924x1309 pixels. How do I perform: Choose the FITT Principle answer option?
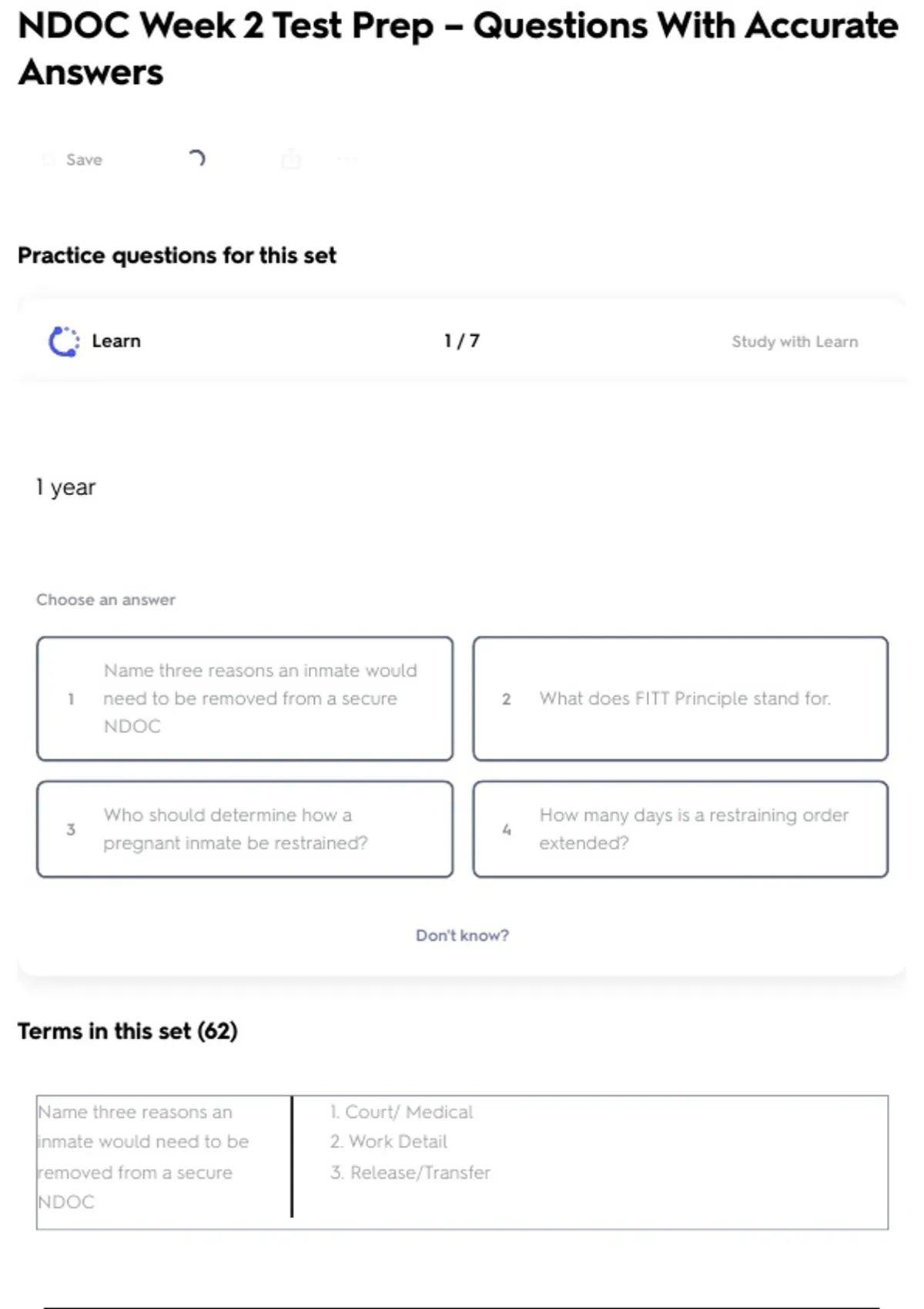[x=680, y=698]
